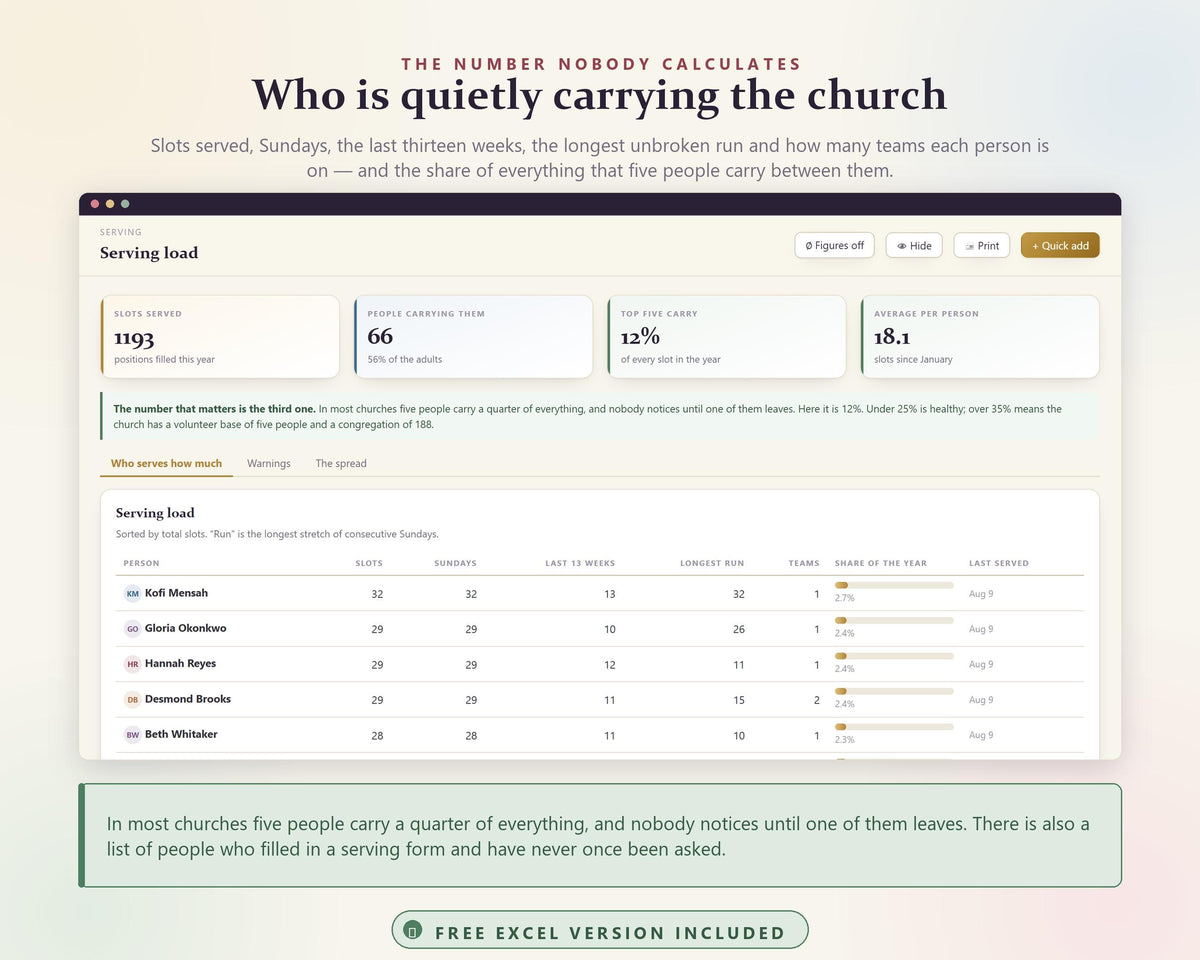Toggle the Figures off button

pyautogui.click(x=835, y=245)
